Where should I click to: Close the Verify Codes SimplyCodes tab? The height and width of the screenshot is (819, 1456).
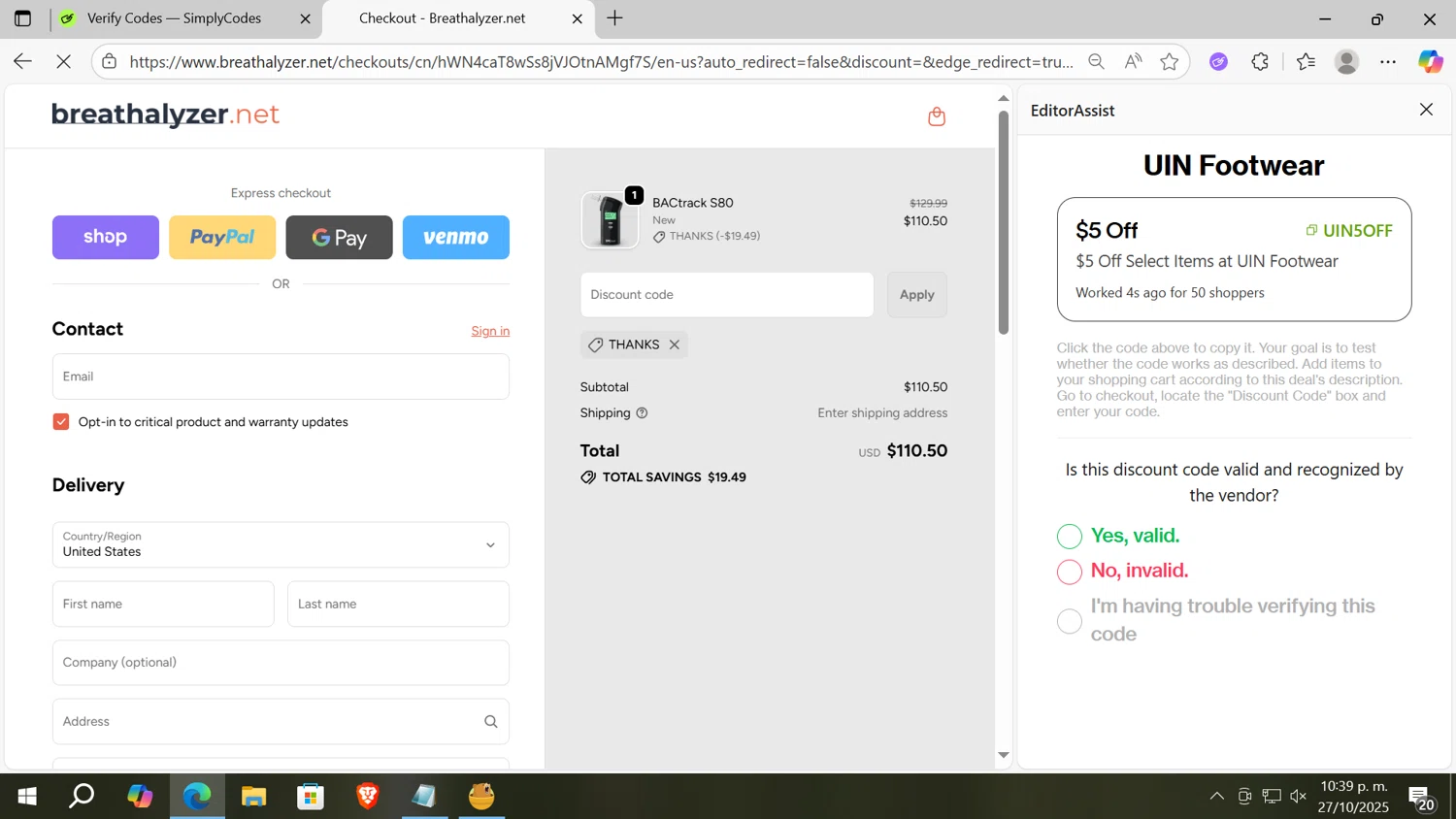click(305, 18)
